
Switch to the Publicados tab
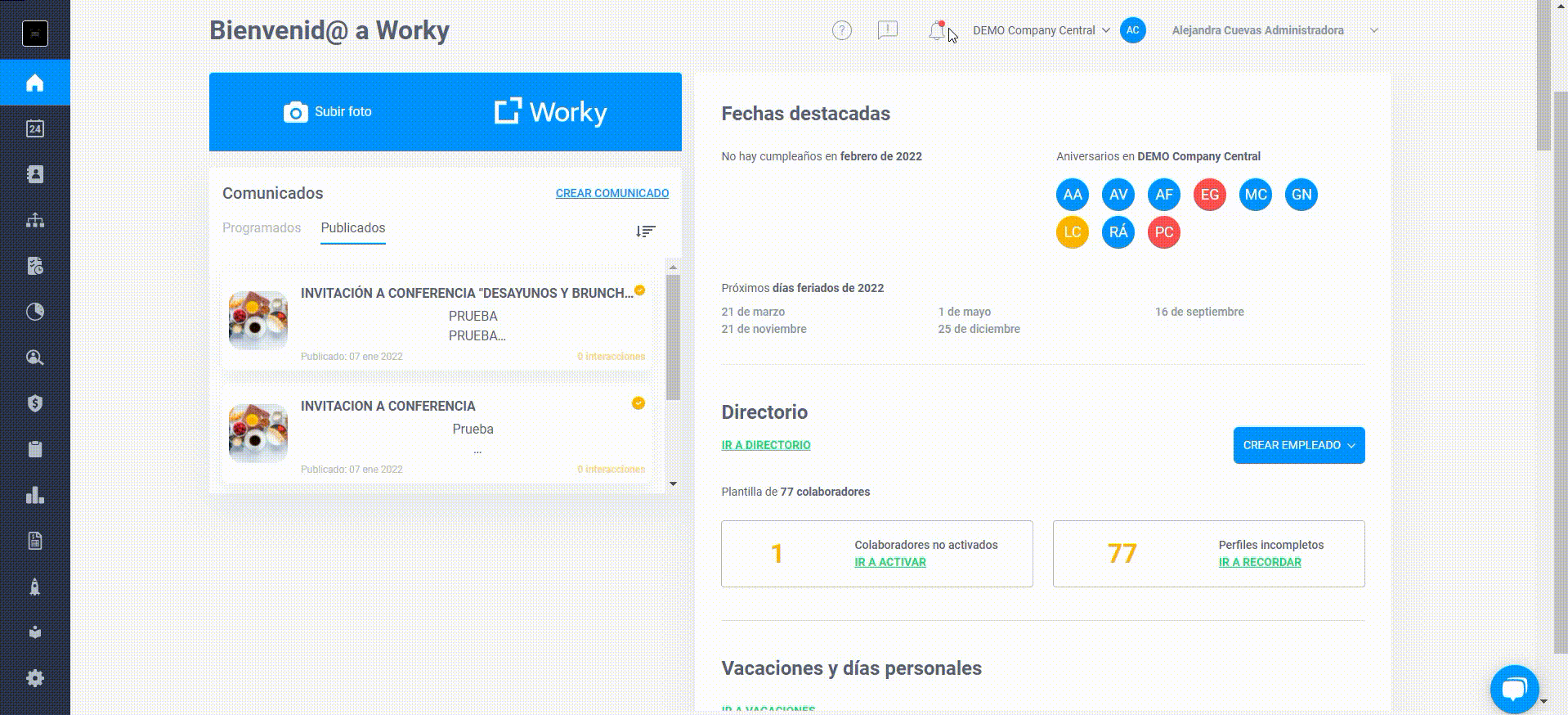[352, 227]
